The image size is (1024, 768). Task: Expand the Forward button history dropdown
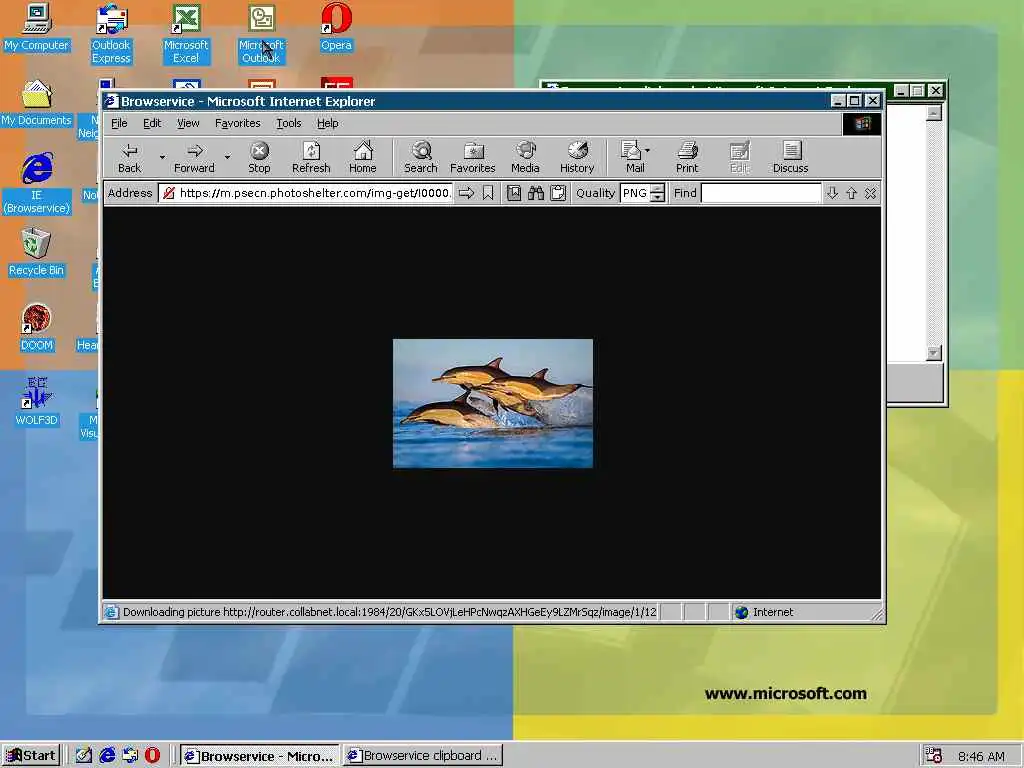pos(227,157)
